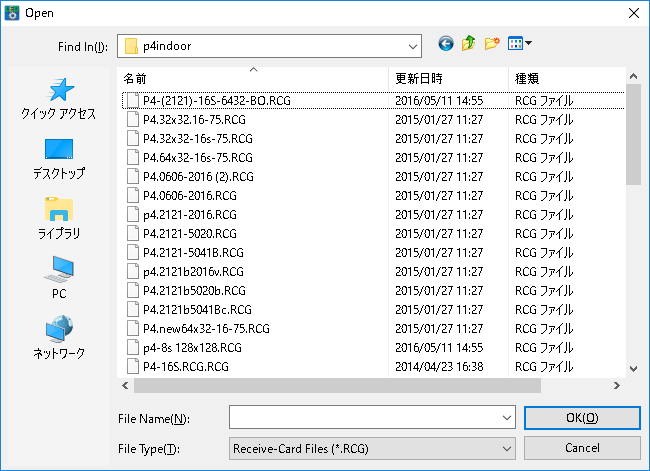The image size is (650, 471).
Task: Click the Open dialog title bar icon
Action: coord(12,13)
